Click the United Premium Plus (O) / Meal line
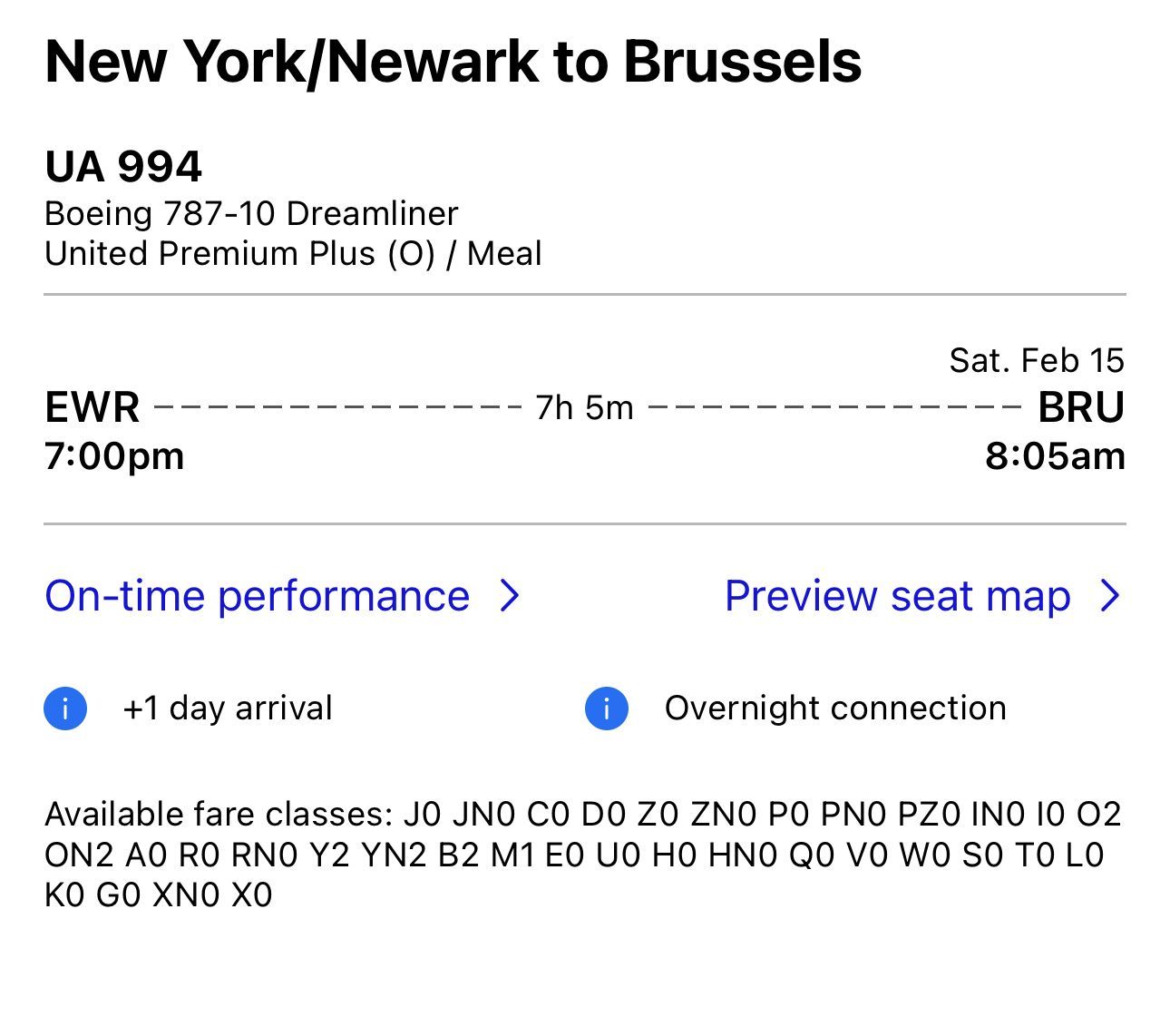1170x1036 pixels. click(293, 254)
